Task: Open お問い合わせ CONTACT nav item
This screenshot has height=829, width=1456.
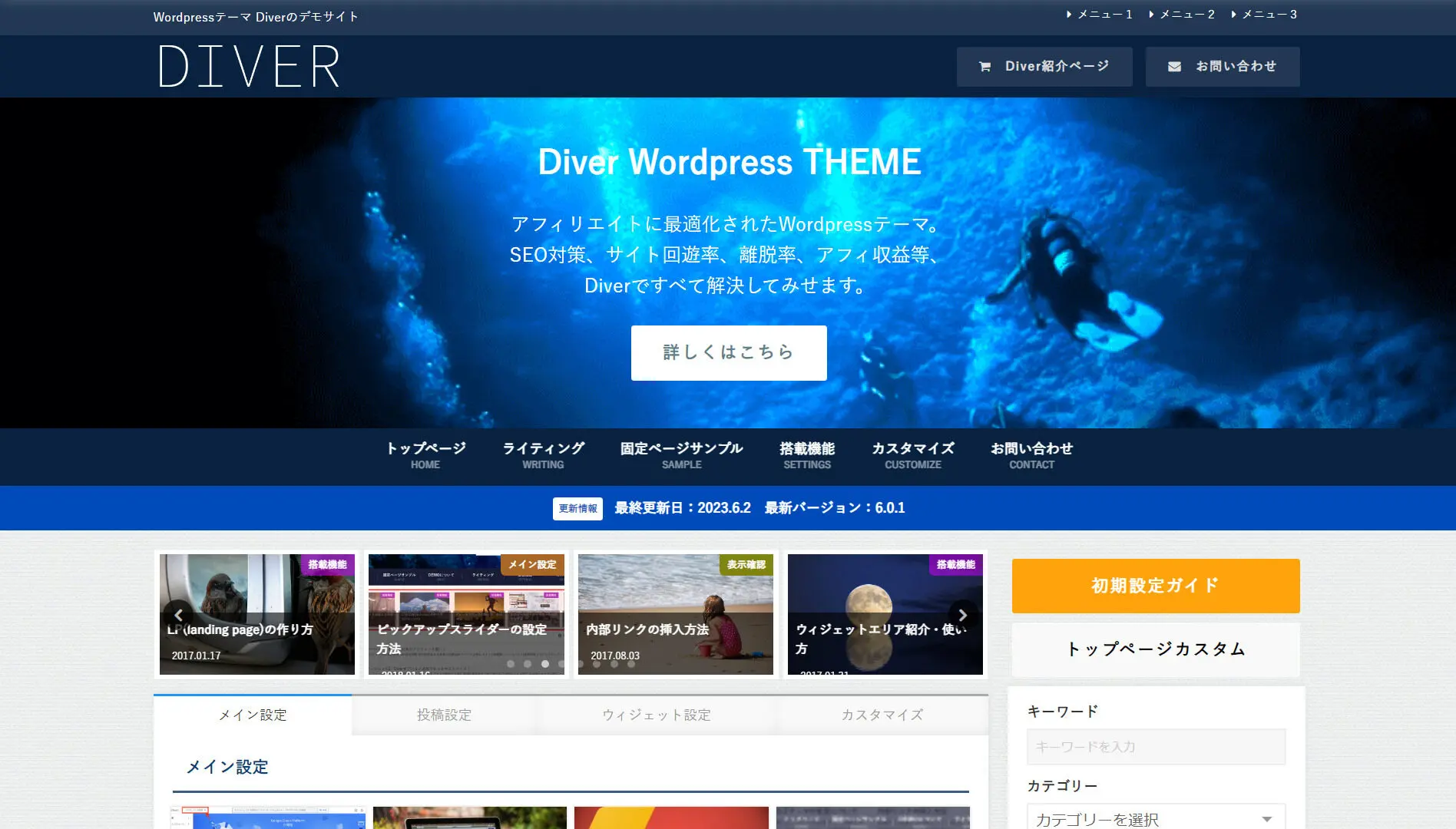Action: click(1031, 455)
